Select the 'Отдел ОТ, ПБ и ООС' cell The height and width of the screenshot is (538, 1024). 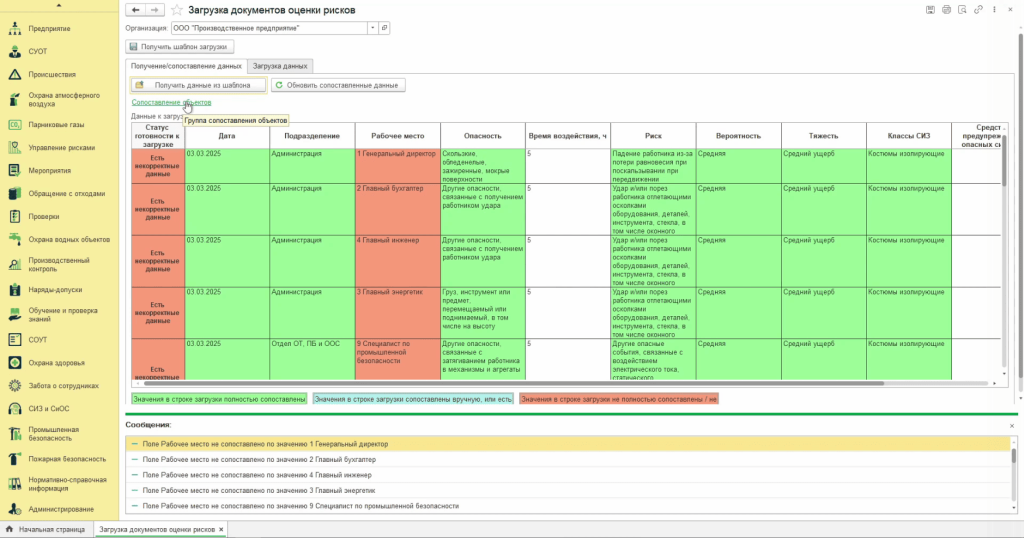(x=312, y=359)
